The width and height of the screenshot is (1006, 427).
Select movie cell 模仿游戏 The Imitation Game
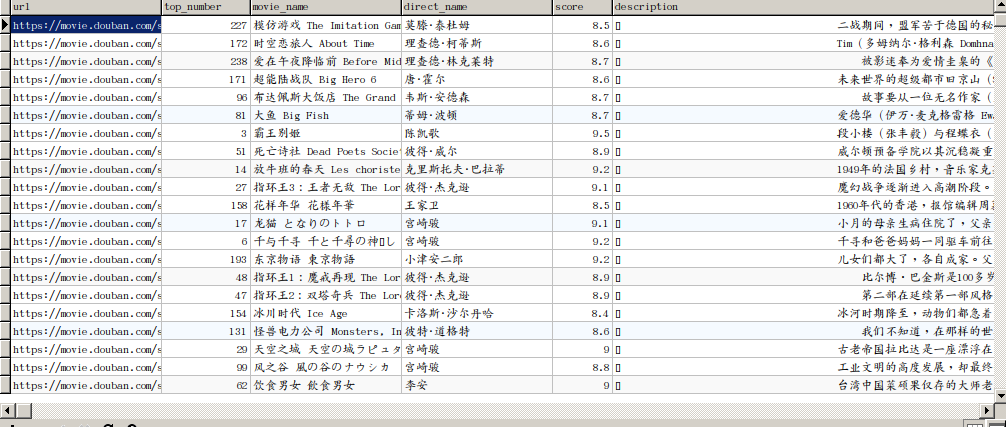[x=326, y=26]
